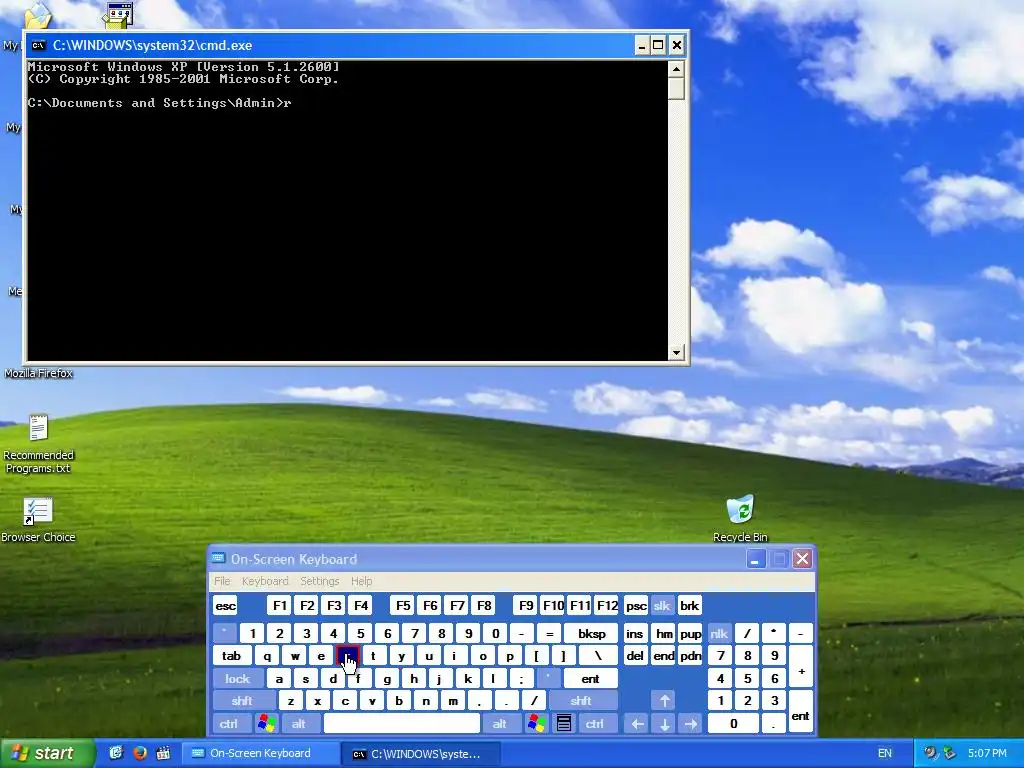Viewport: 1024px width, 768px height.
Task: Click the cmd.exe title bar system icon
Action: 39,45
